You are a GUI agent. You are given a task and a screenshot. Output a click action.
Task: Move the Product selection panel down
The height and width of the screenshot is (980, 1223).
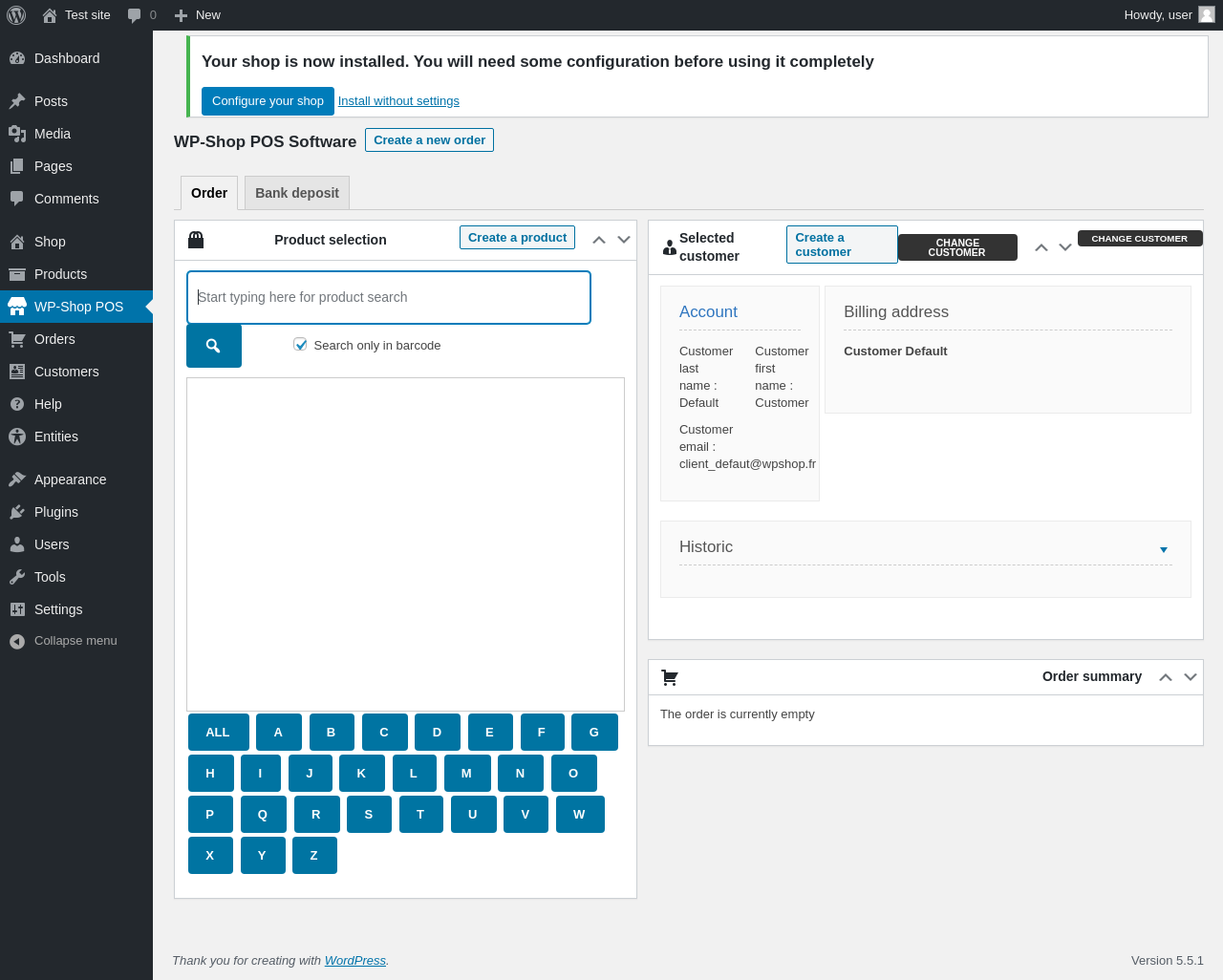point(624,240)
